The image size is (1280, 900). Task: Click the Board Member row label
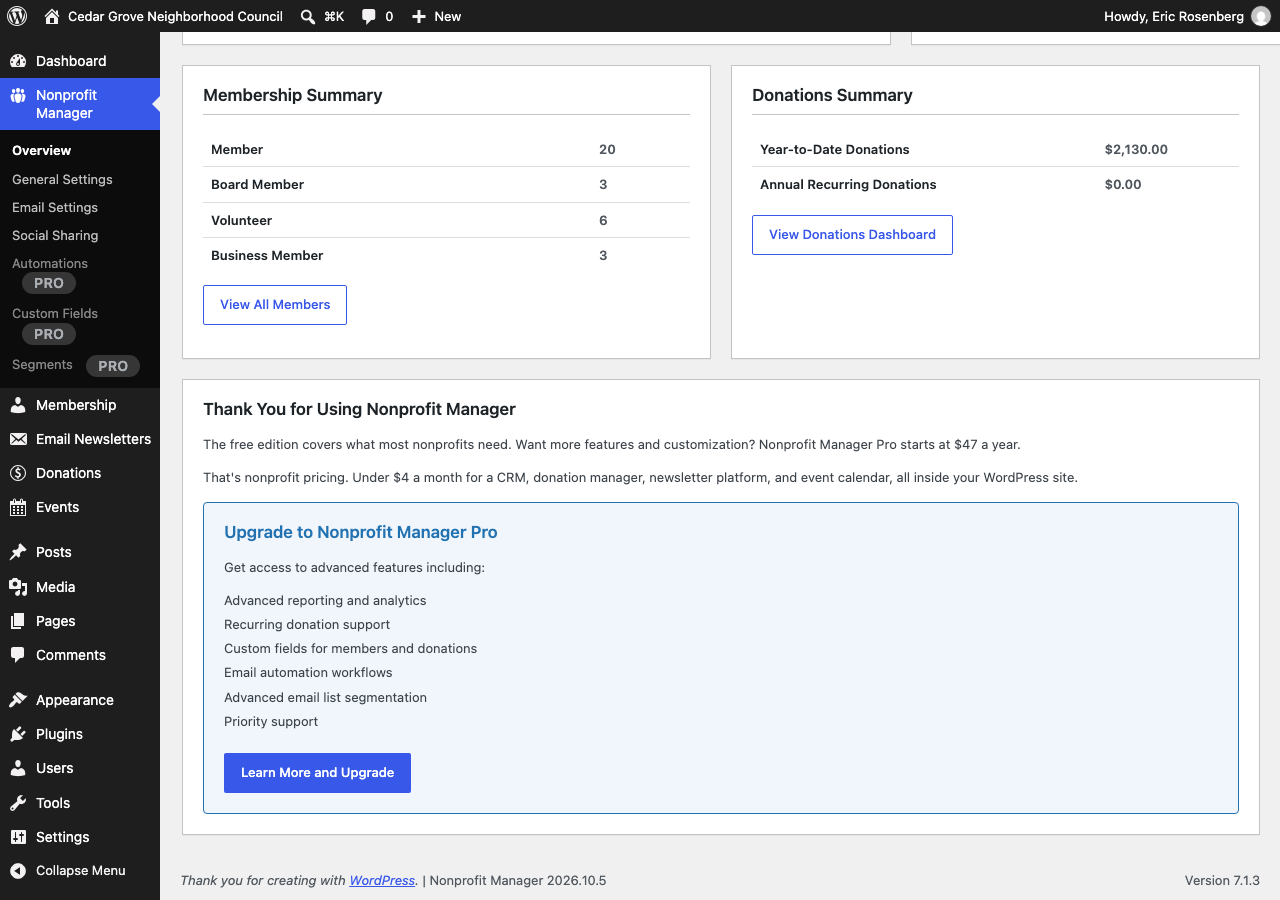257,184
